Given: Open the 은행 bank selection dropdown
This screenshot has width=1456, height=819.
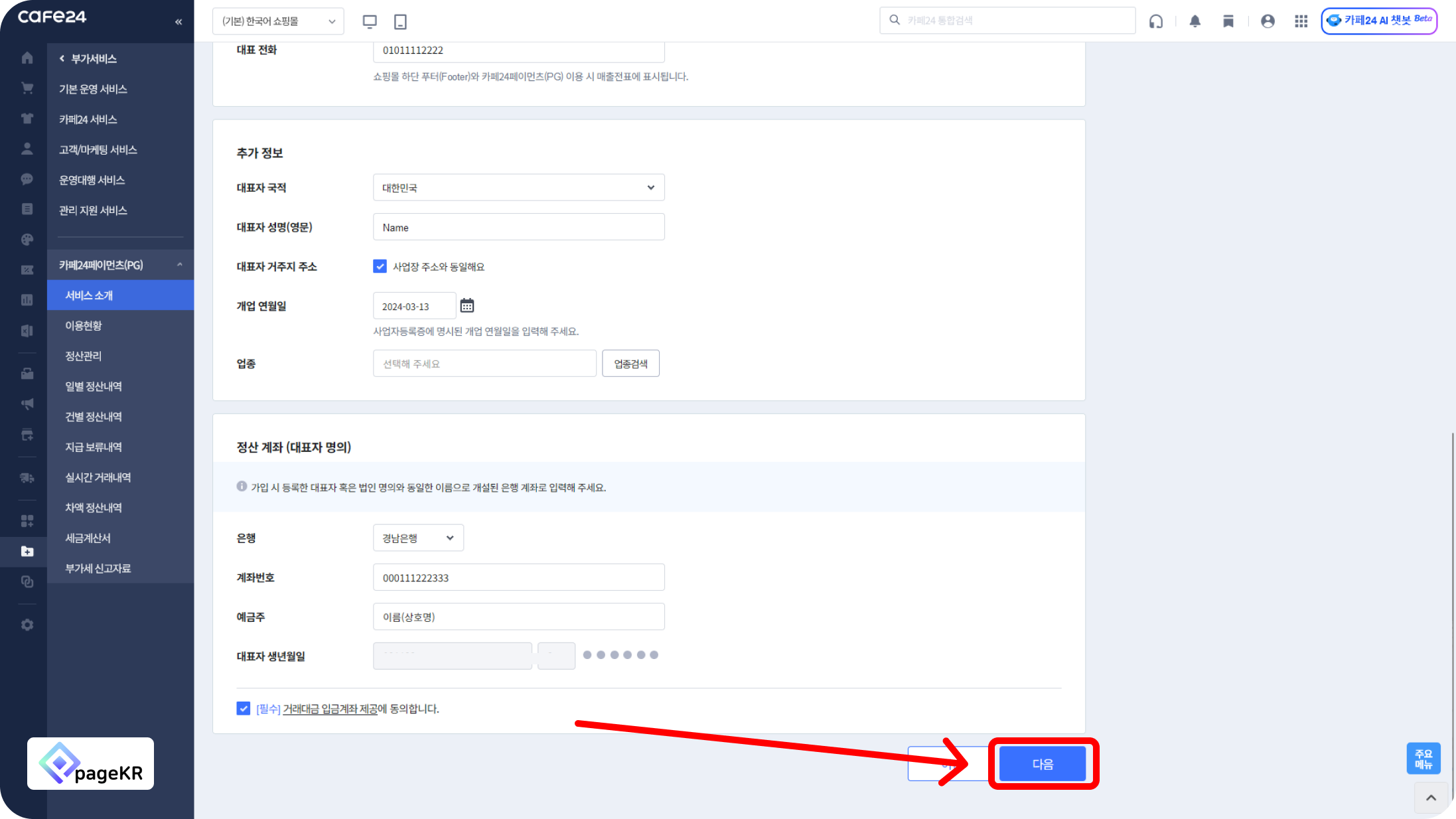Looking at the screenshot, I should (x=418, y=538).
